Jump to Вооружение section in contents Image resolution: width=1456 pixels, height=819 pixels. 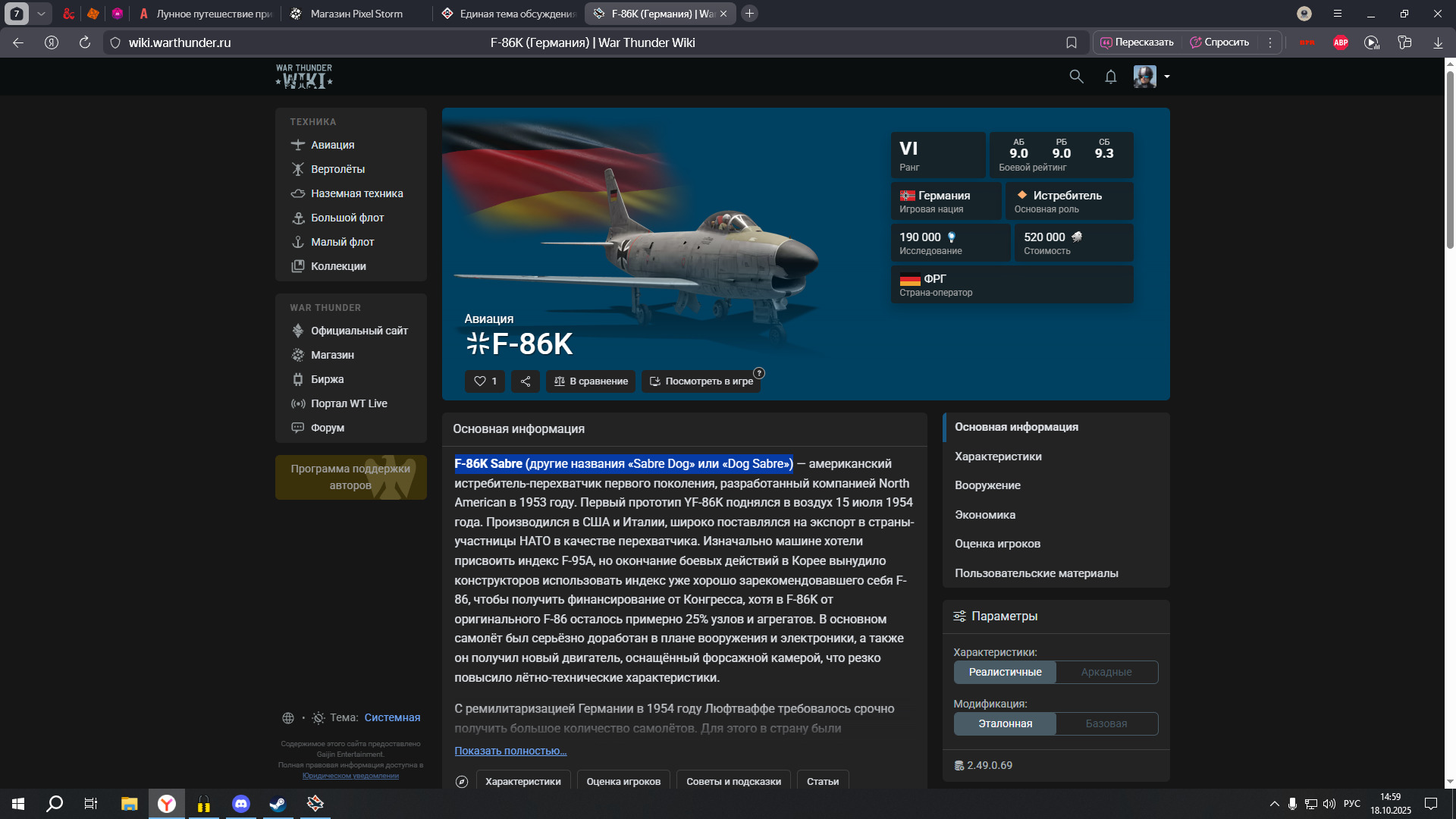987,485
